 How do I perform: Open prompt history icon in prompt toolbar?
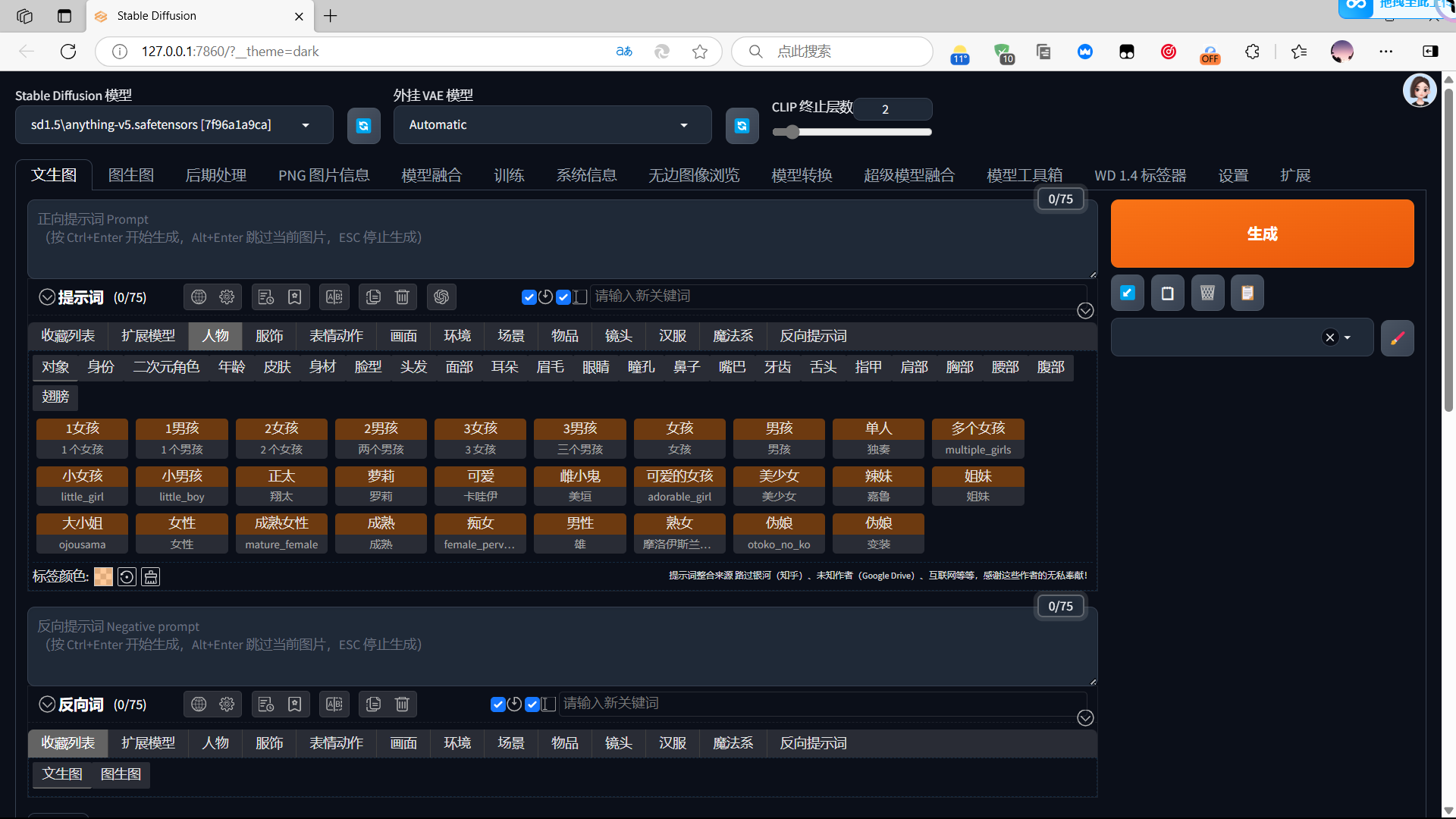tap(266, 297)
